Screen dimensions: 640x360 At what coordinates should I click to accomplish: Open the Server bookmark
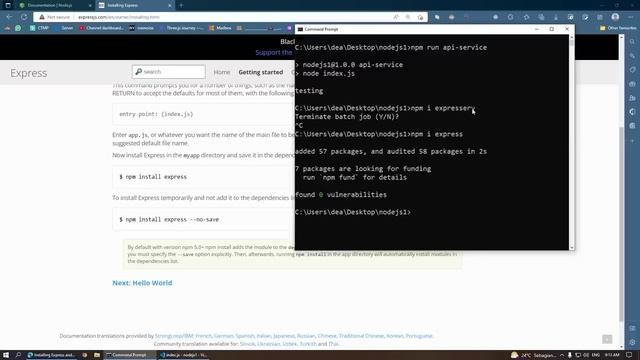click(64, 28)
